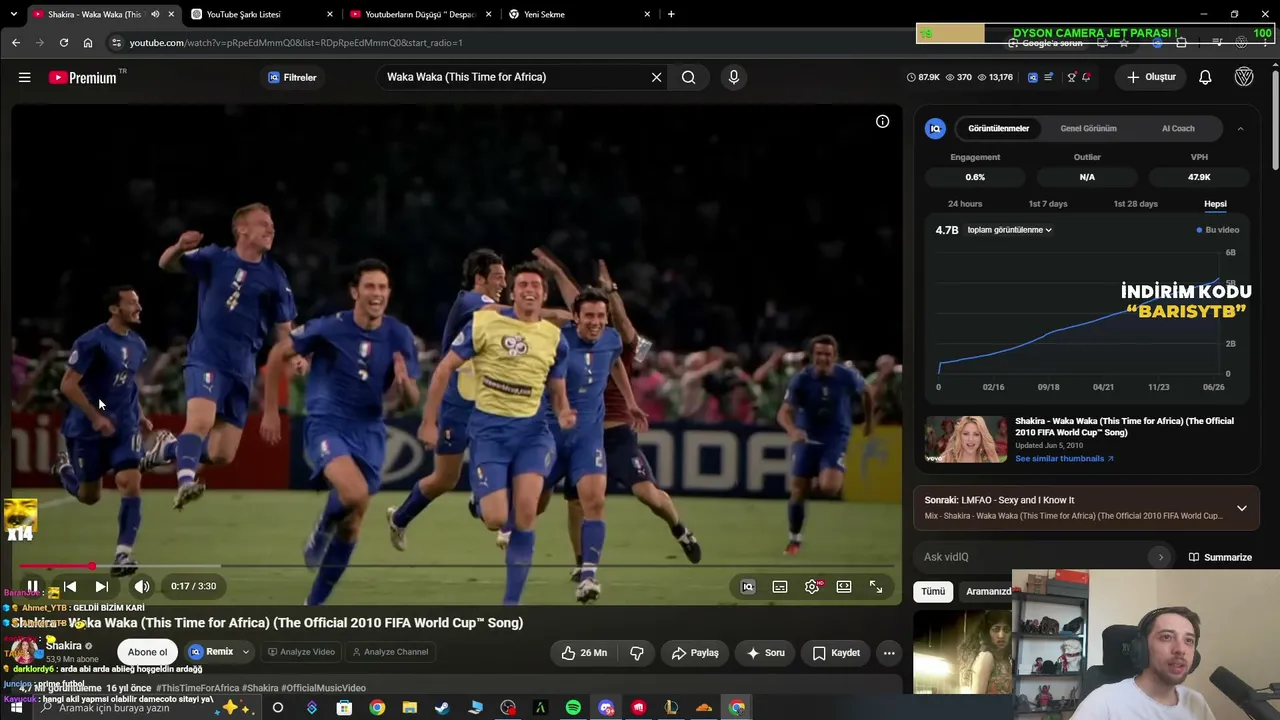Mute the video player volume

[x=142, y=587]
